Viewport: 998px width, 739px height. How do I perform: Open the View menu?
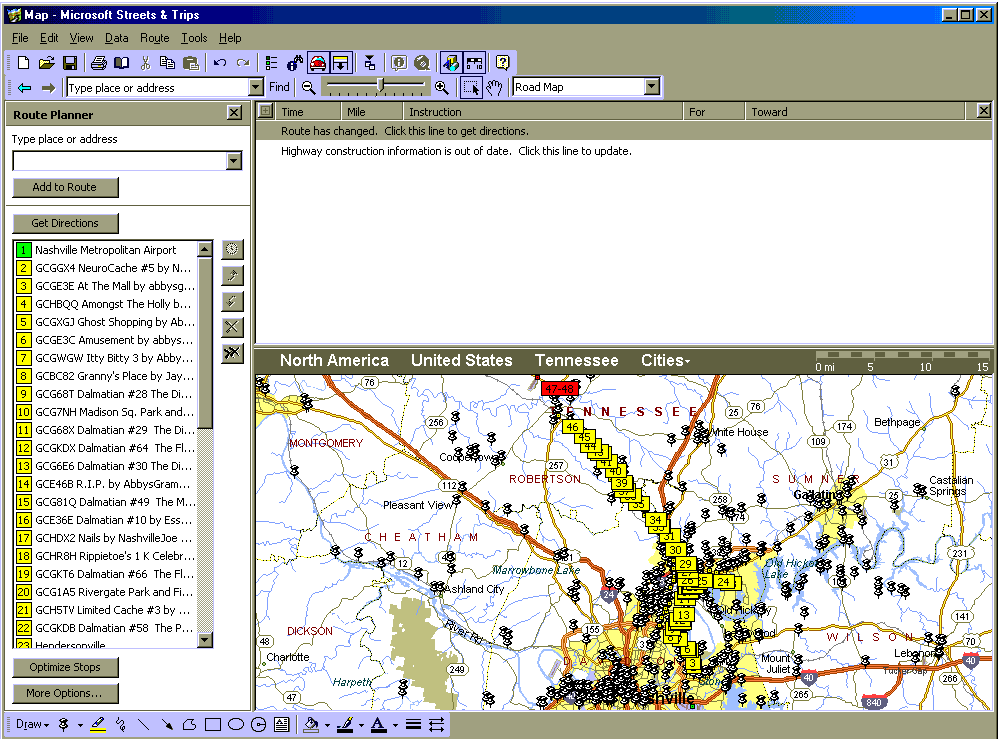[x=81, y=38]
